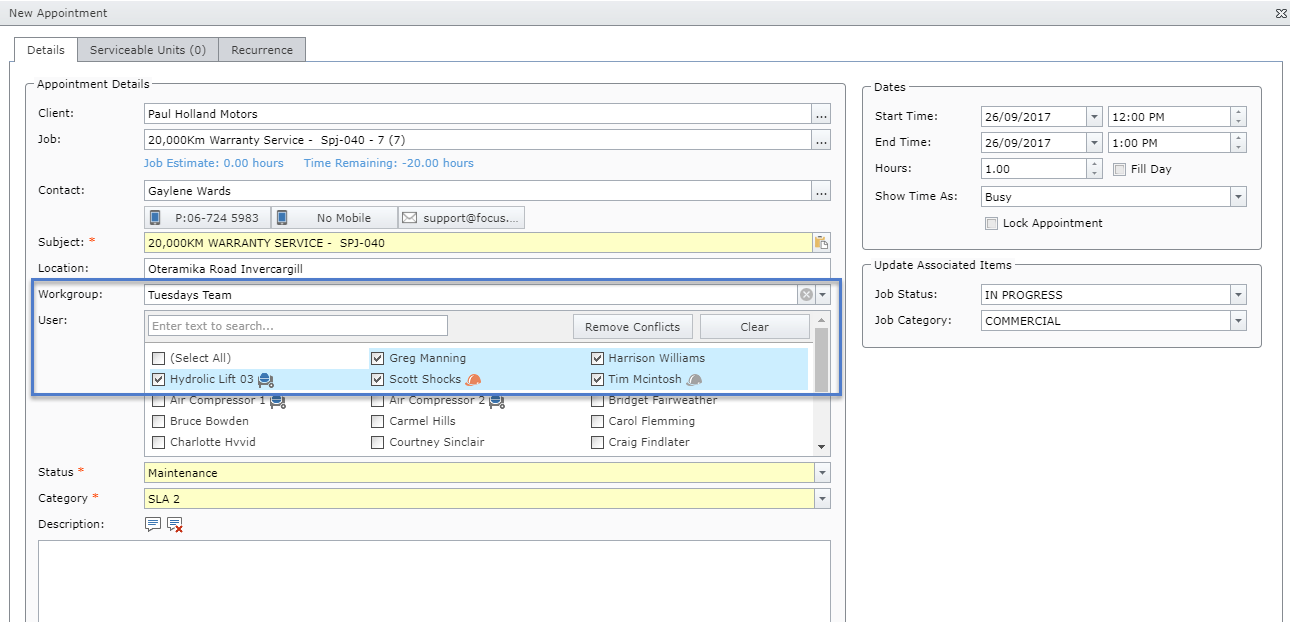Click the clear X icon in Workgroup field
The width and height of the screenshot is (1290, 622).
(x=806, y=295)
